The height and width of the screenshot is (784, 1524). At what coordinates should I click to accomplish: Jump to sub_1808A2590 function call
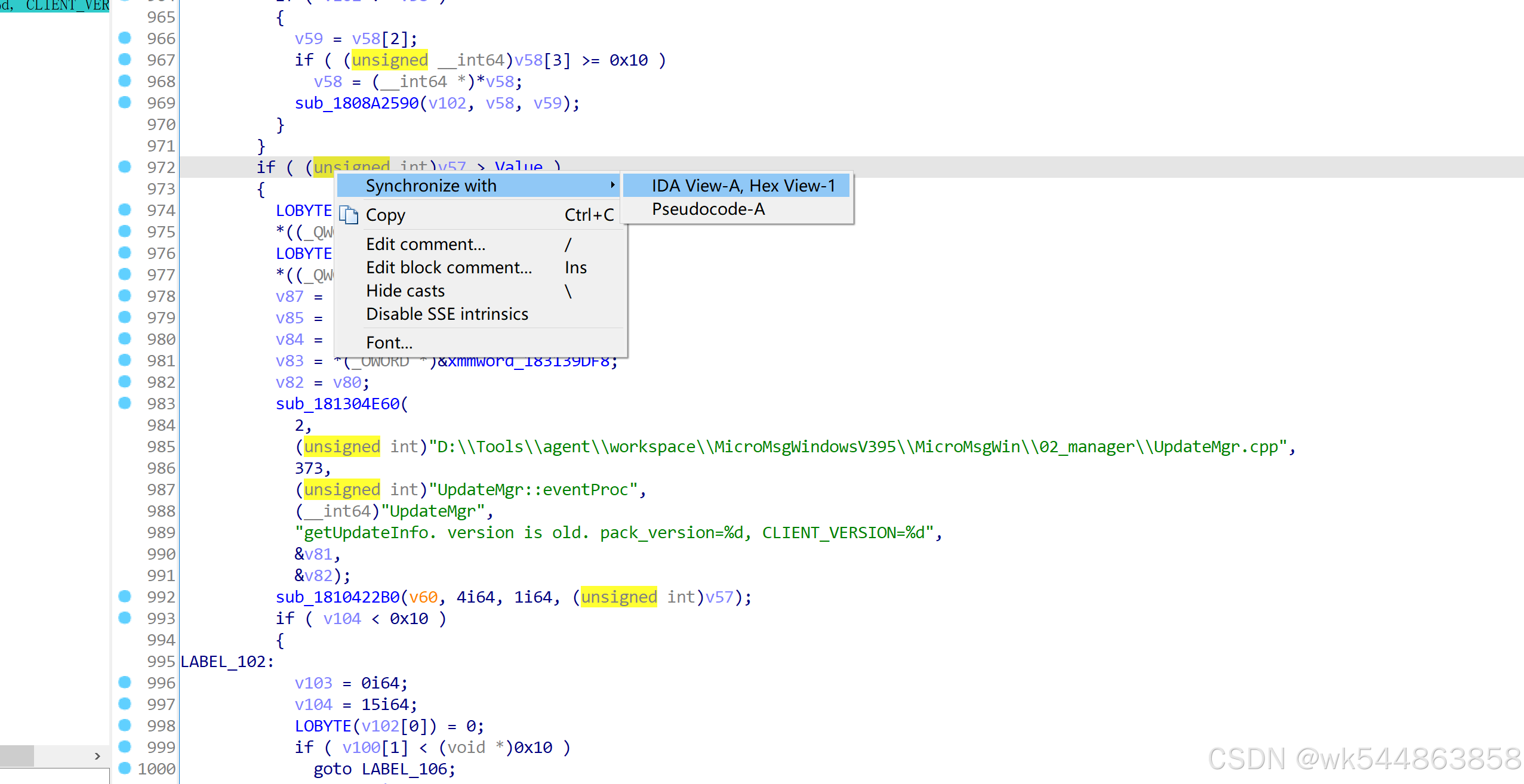click(356, 103)
